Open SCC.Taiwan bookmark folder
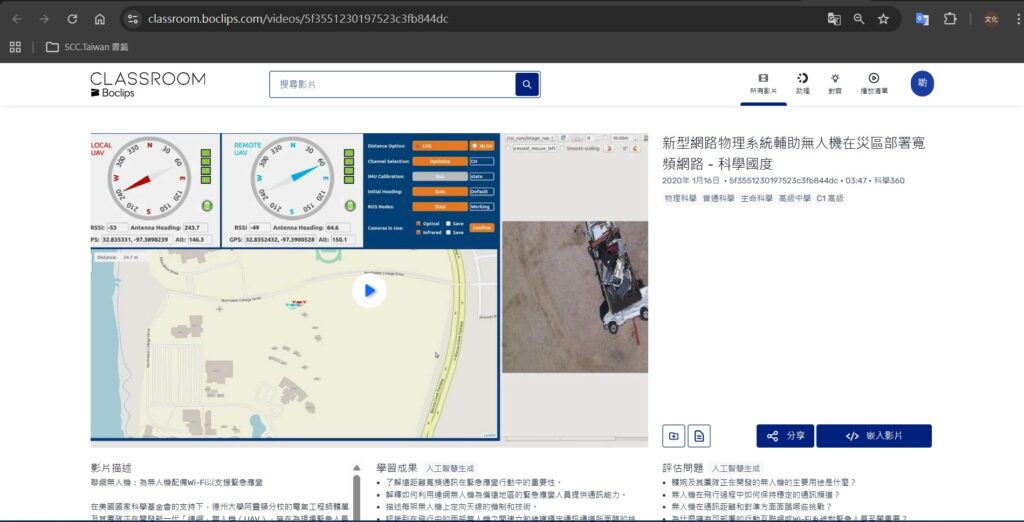 87,47
